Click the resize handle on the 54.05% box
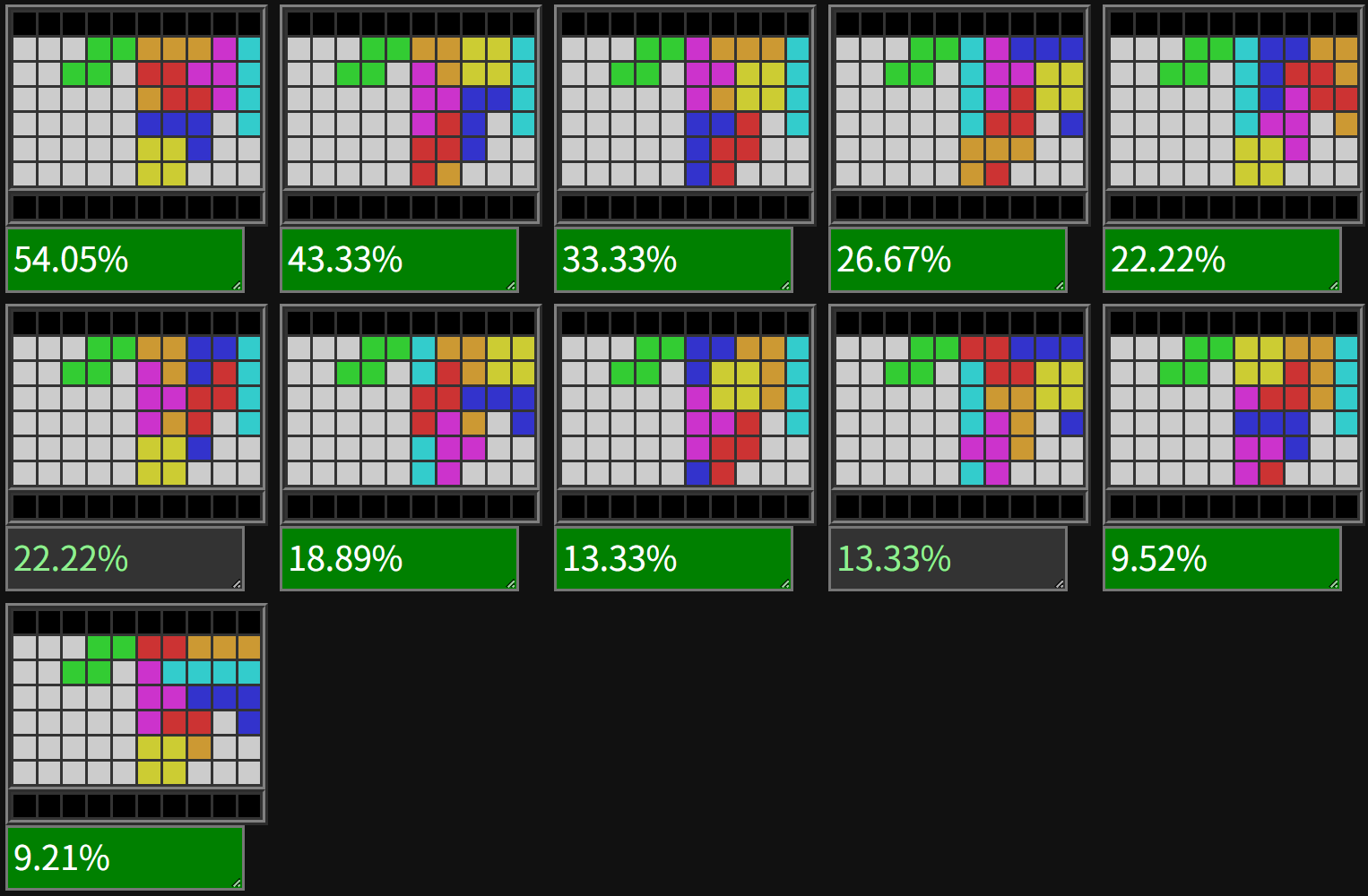This screenshot has height=896, width=1368. (237, 286)
